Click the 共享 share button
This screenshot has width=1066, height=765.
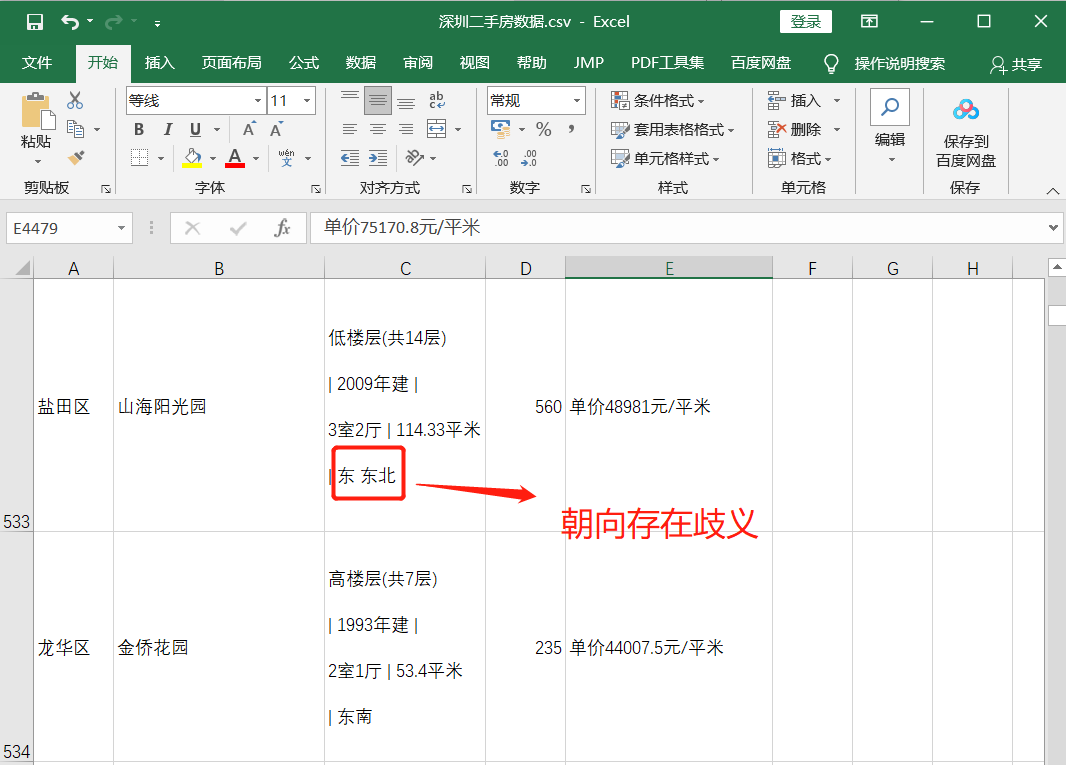1016,65
